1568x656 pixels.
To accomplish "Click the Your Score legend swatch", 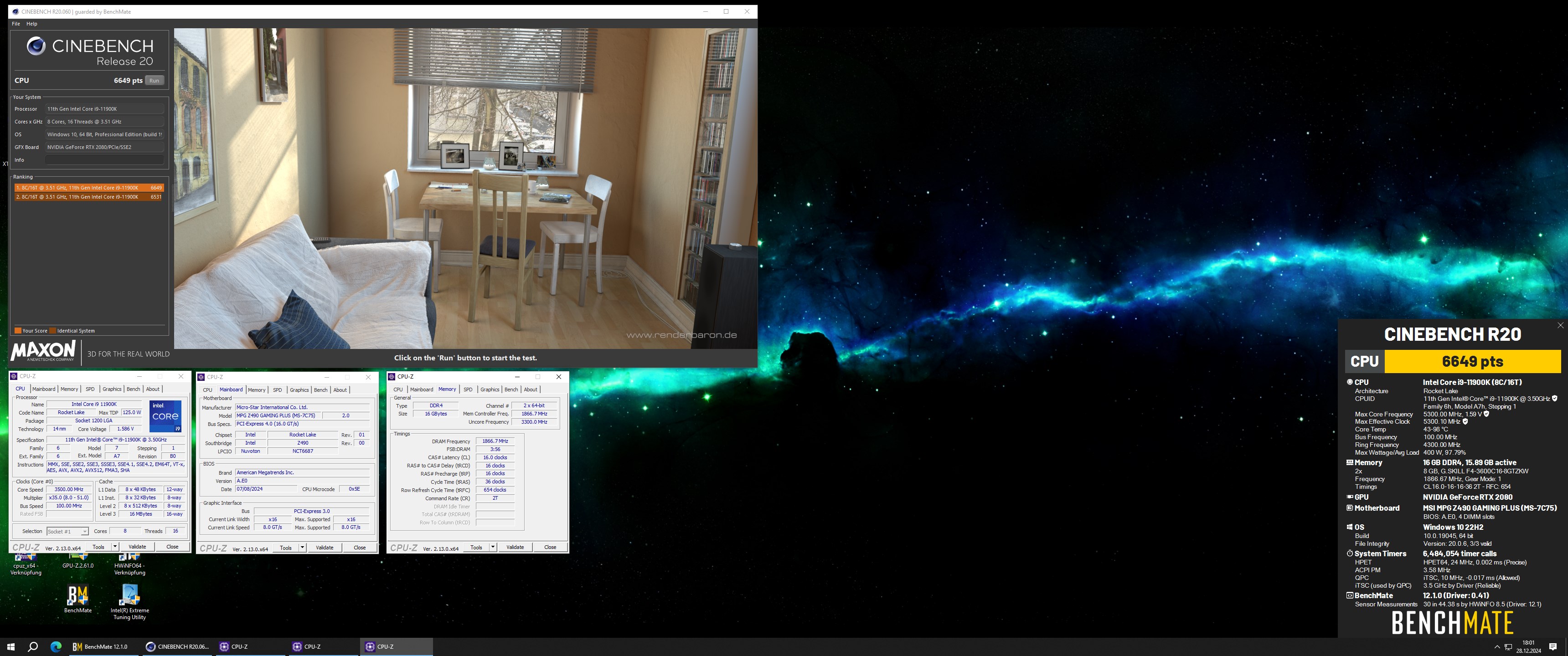I will 18,330.
